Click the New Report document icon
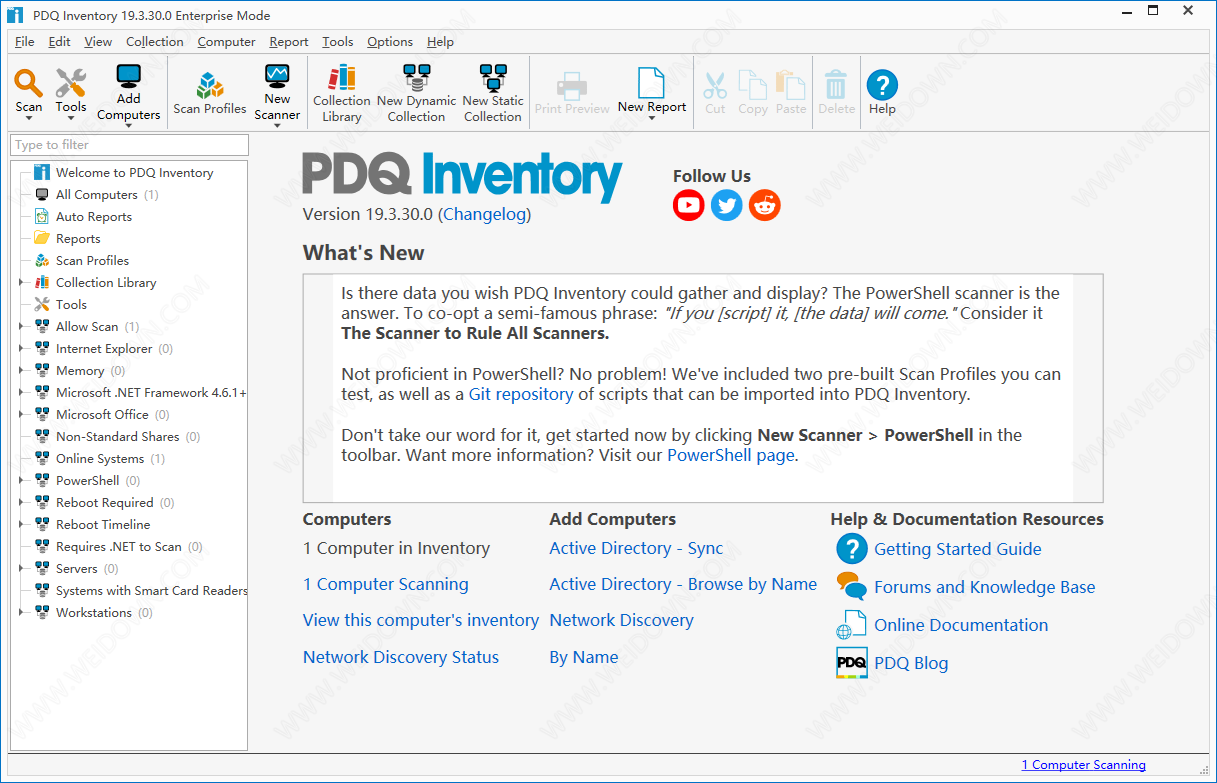The width and height of the screenshot is (1217, 783). tap(652, 83)
